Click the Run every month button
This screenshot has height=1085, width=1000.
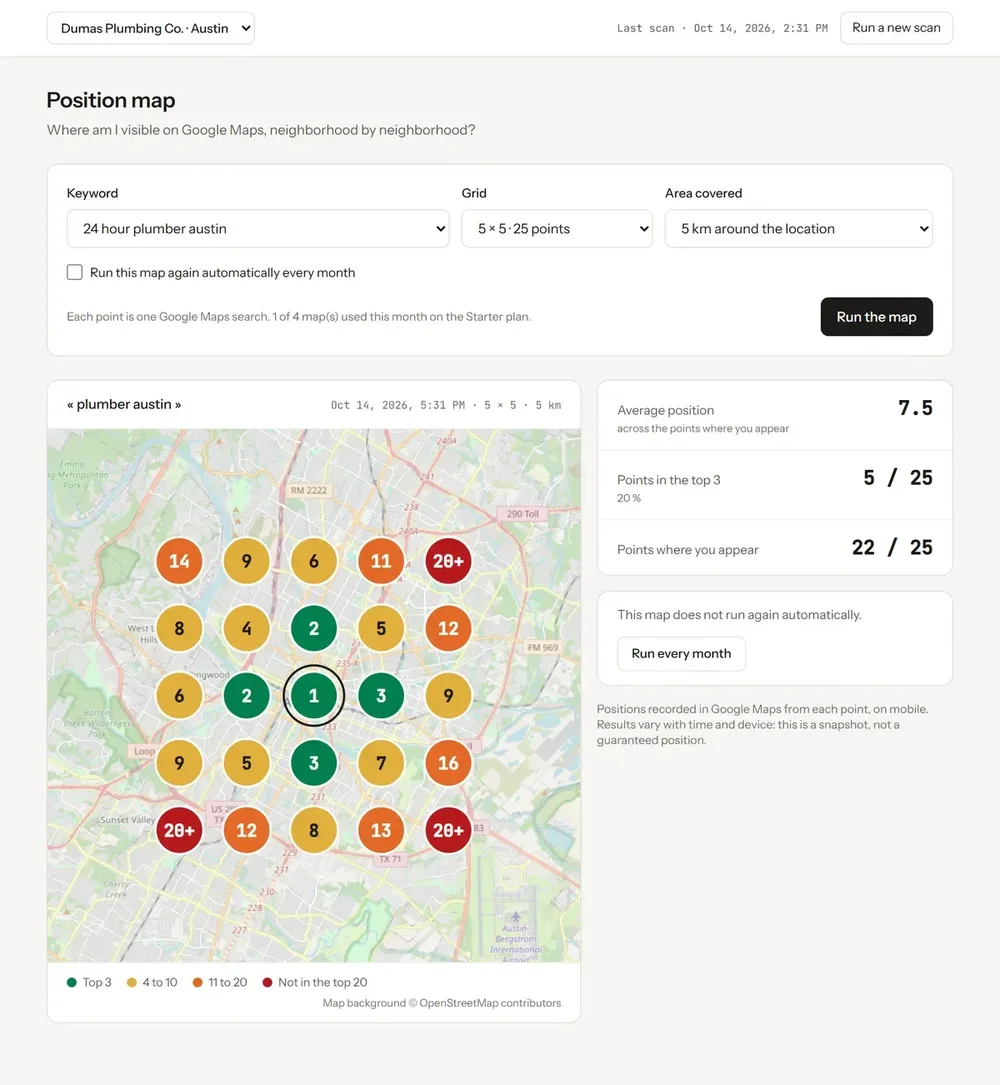[x=681, y=653]
